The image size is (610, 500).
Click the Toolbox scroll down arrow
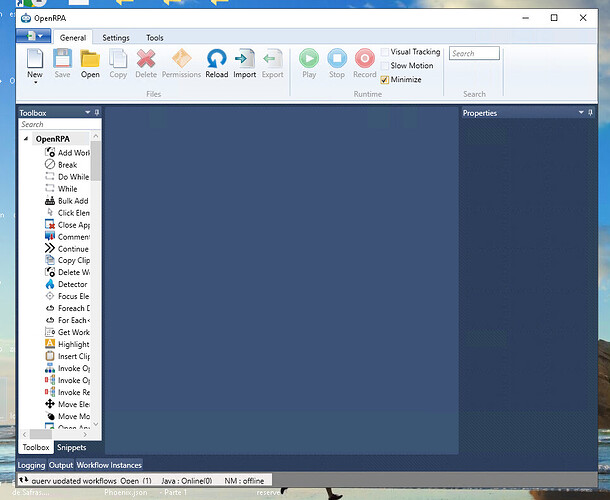pos(96,424)
